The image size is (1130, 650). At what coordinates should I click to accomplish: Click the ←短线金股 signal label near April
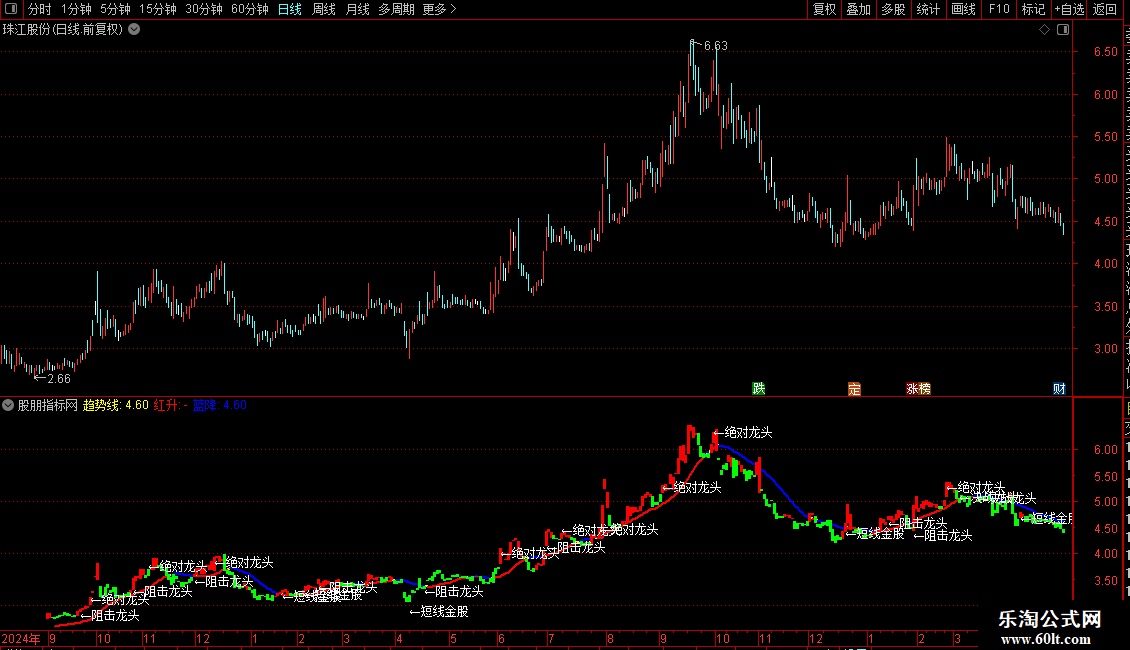(439, 612)
